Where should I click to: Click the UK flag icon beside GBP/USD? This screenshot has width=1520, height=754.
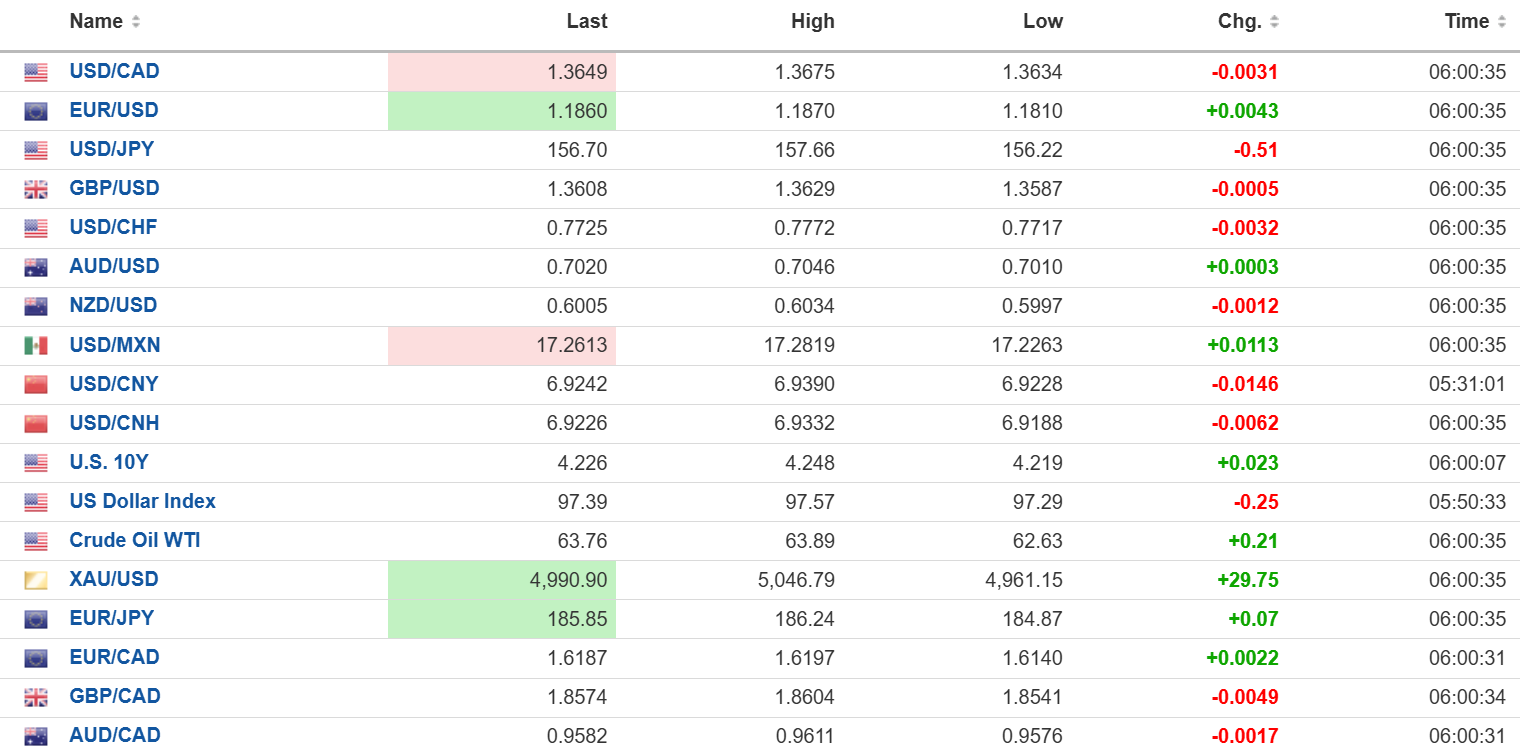(36, 189)
